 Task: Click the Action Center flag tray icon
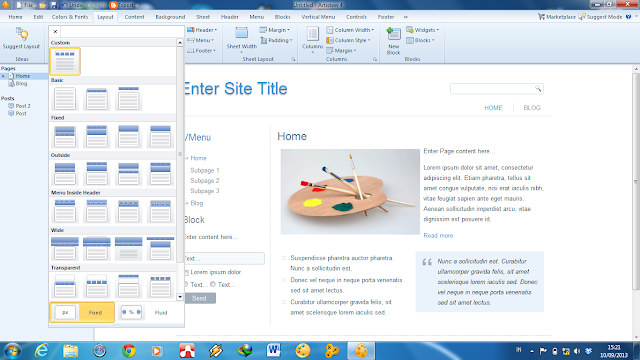pyautogui.click(x=543, y=351)
